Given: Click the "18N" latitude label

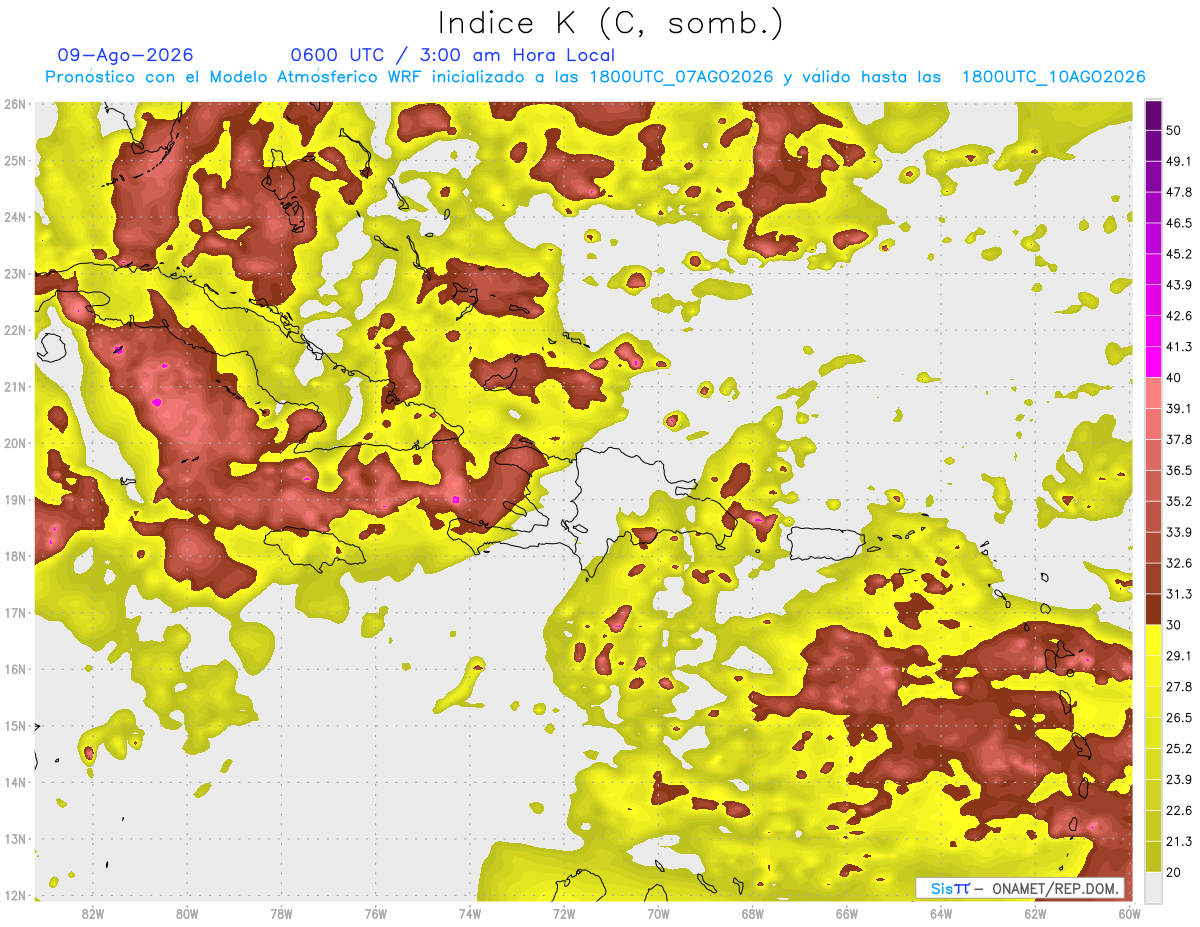Looking at the screenshot, I should (14, 556).
